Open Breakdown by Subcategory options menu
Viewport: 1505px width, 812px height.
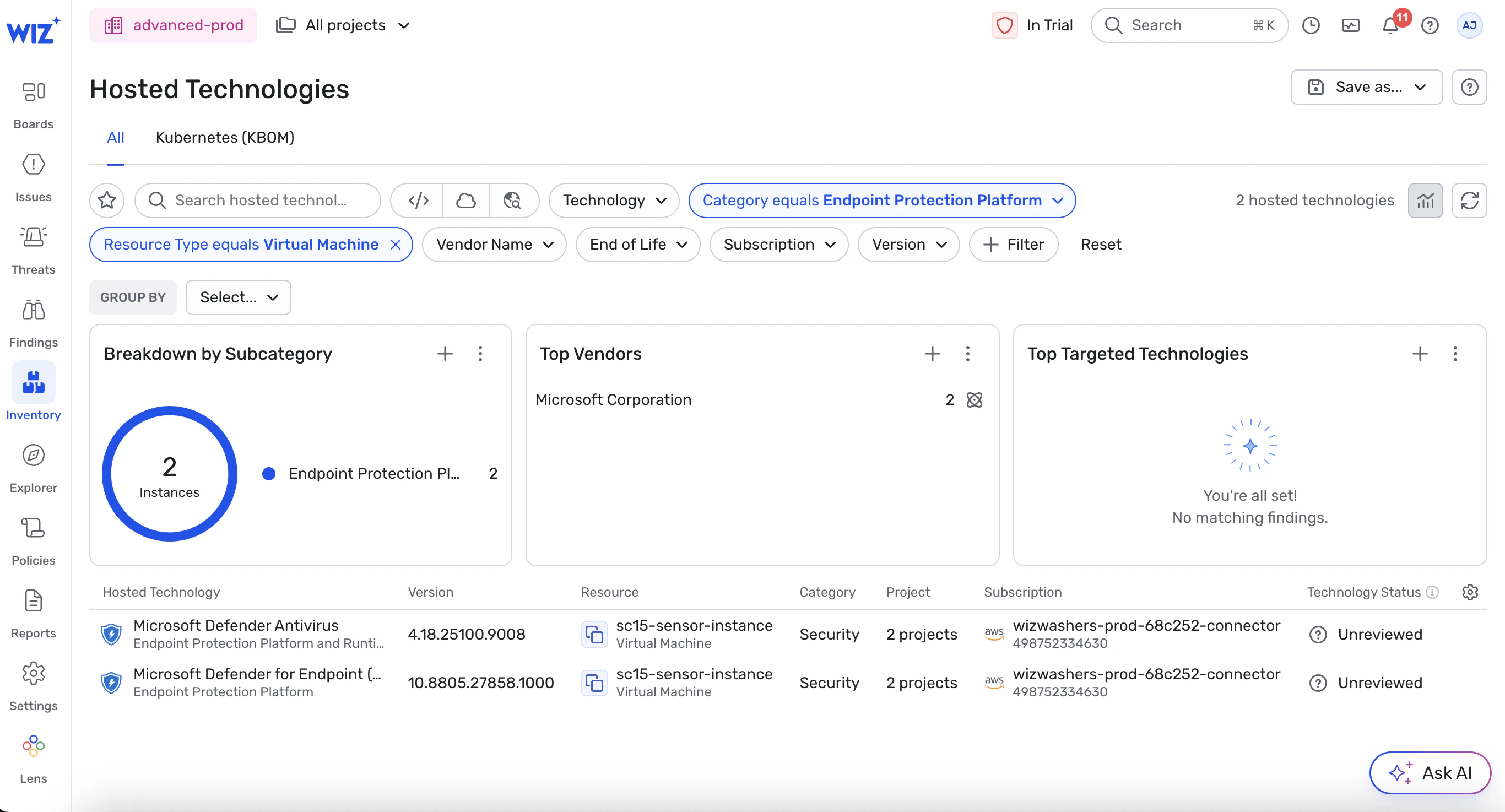click(480, 354)
